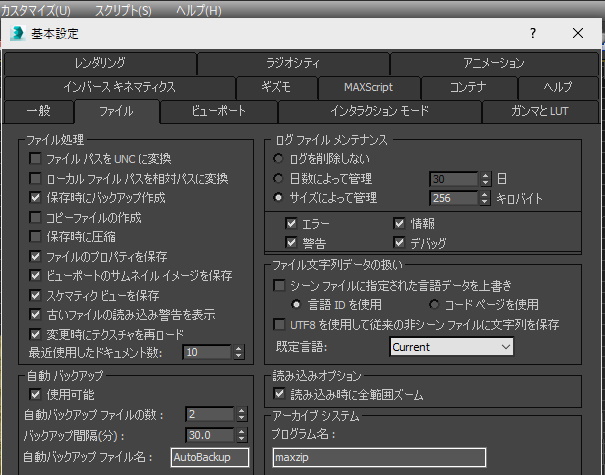The height and width of the screenshot is (475, 605).
Task: Enable コピーファイルの作成 checkbox
Action: 35,218
